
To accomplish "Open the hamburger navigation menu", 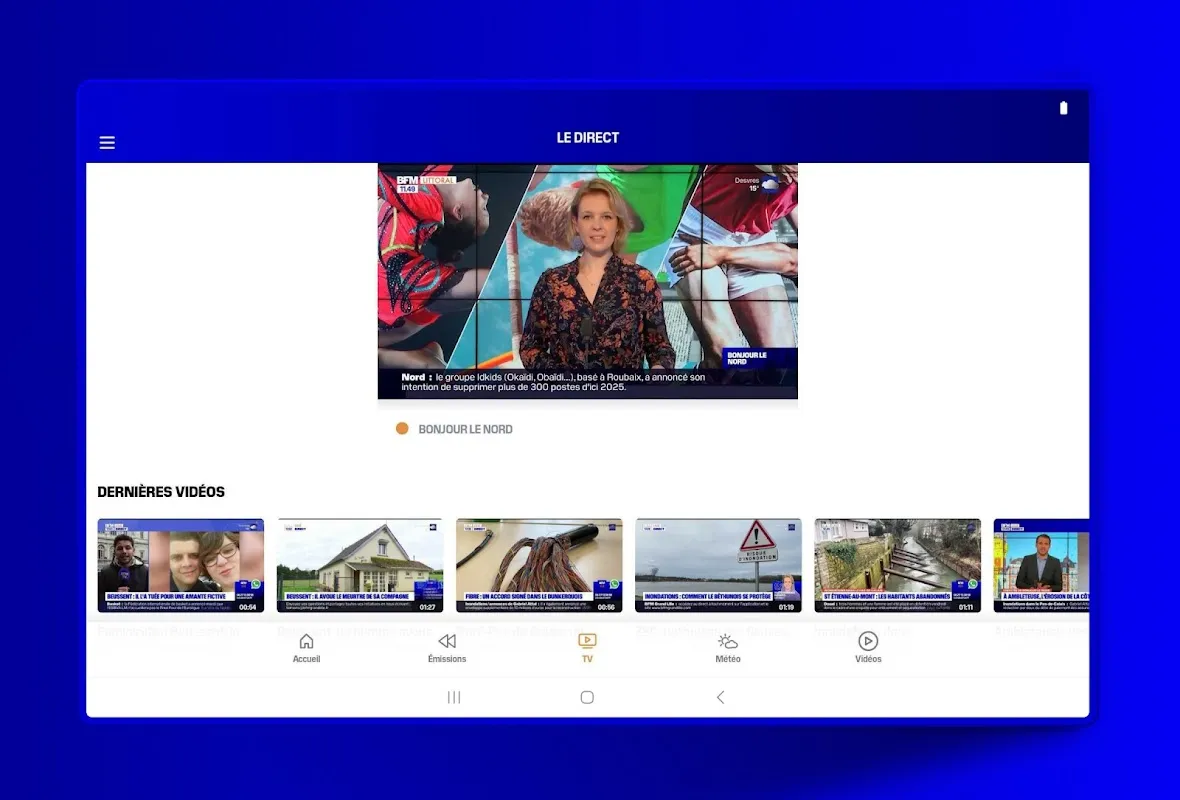I will (107, 142).
